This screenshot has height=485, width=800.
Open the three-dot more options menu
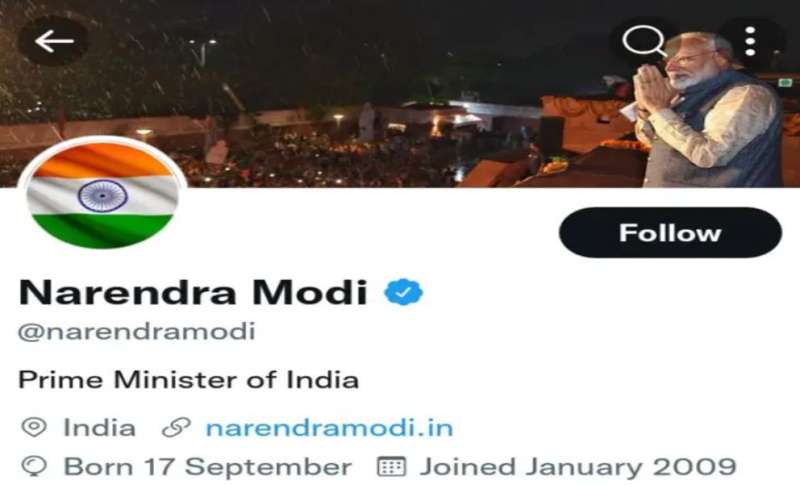coord(750,41)
